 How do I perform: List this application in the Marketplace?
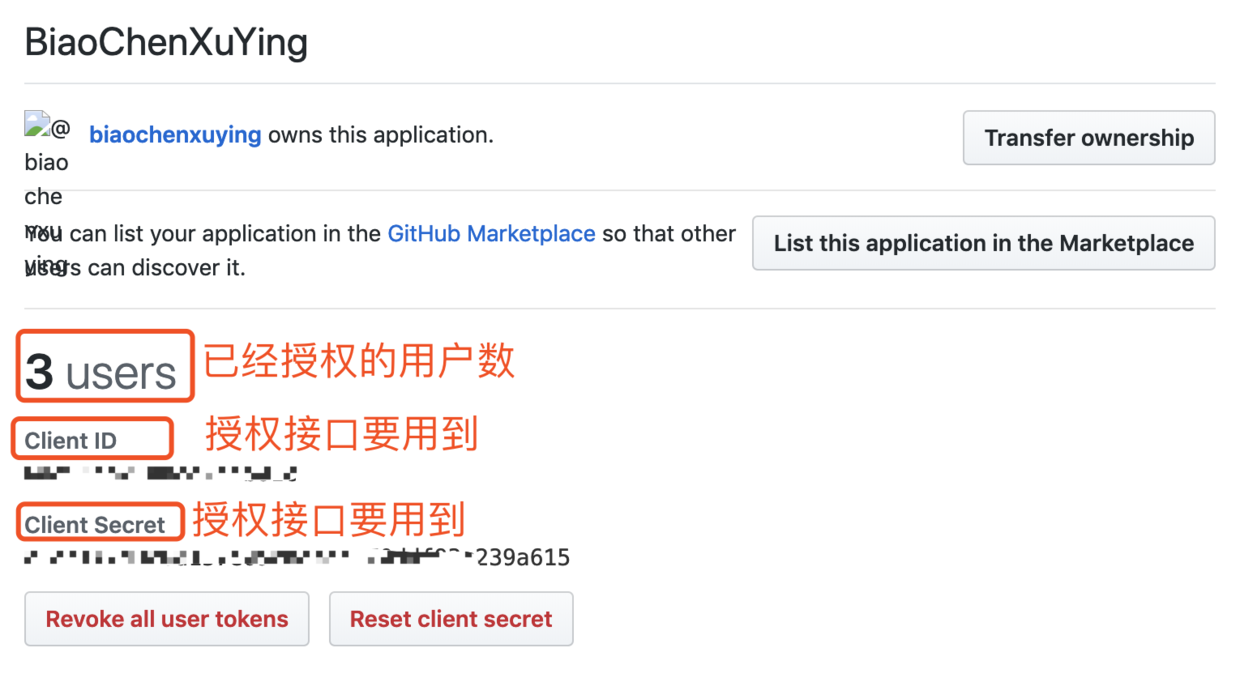point(983,243)
